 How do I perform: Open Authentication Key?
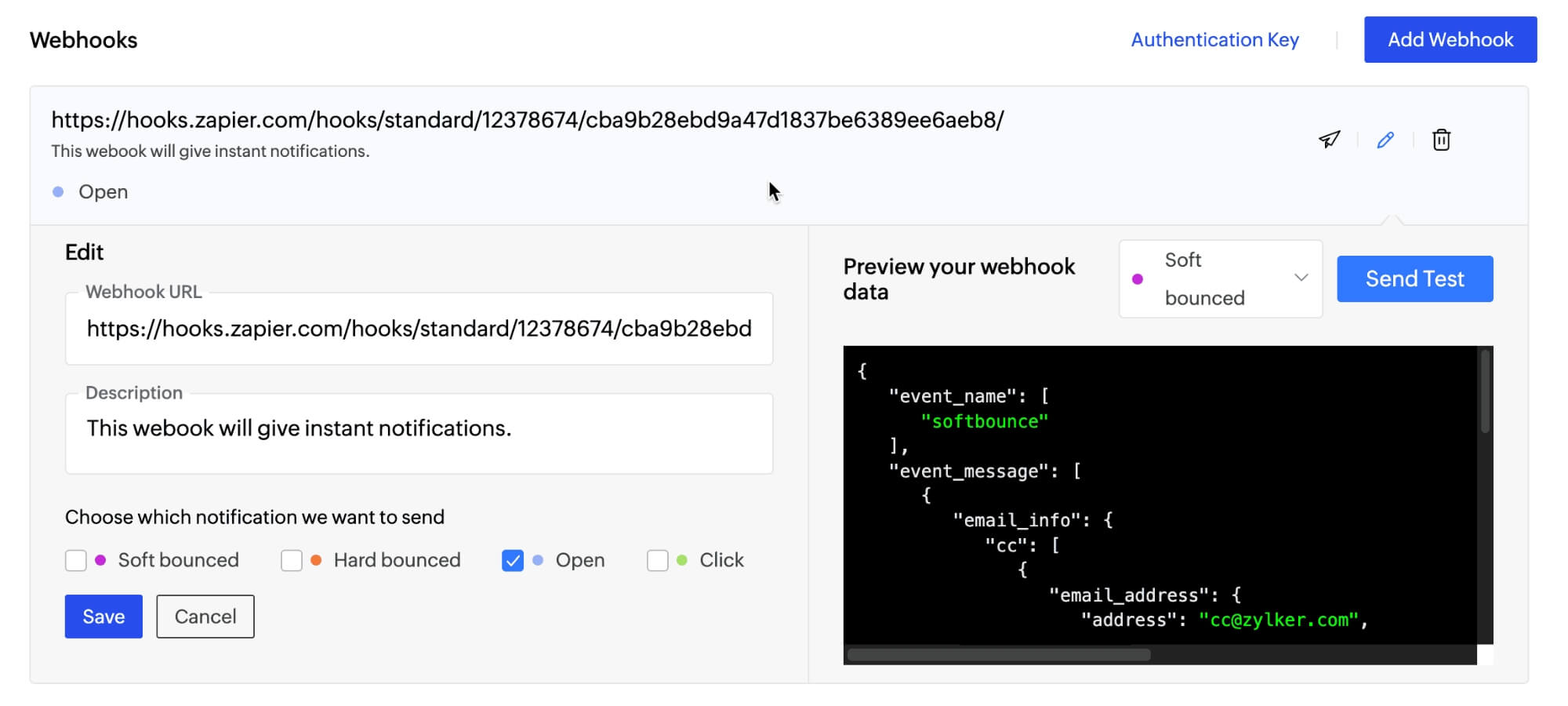(1214, 39)
